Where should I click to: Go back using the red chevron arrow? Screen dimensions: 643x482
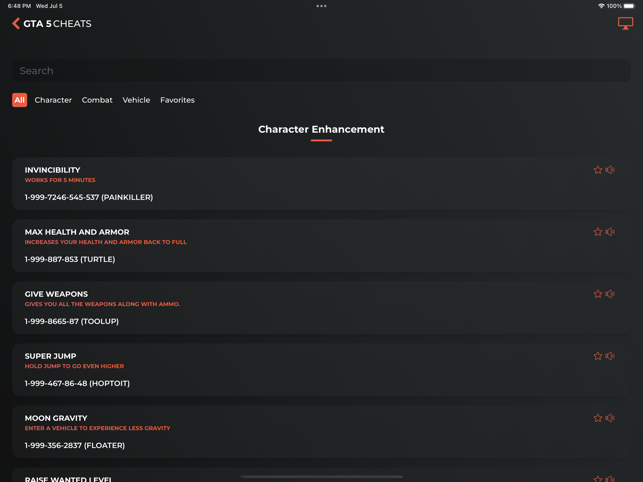[16, 23]
